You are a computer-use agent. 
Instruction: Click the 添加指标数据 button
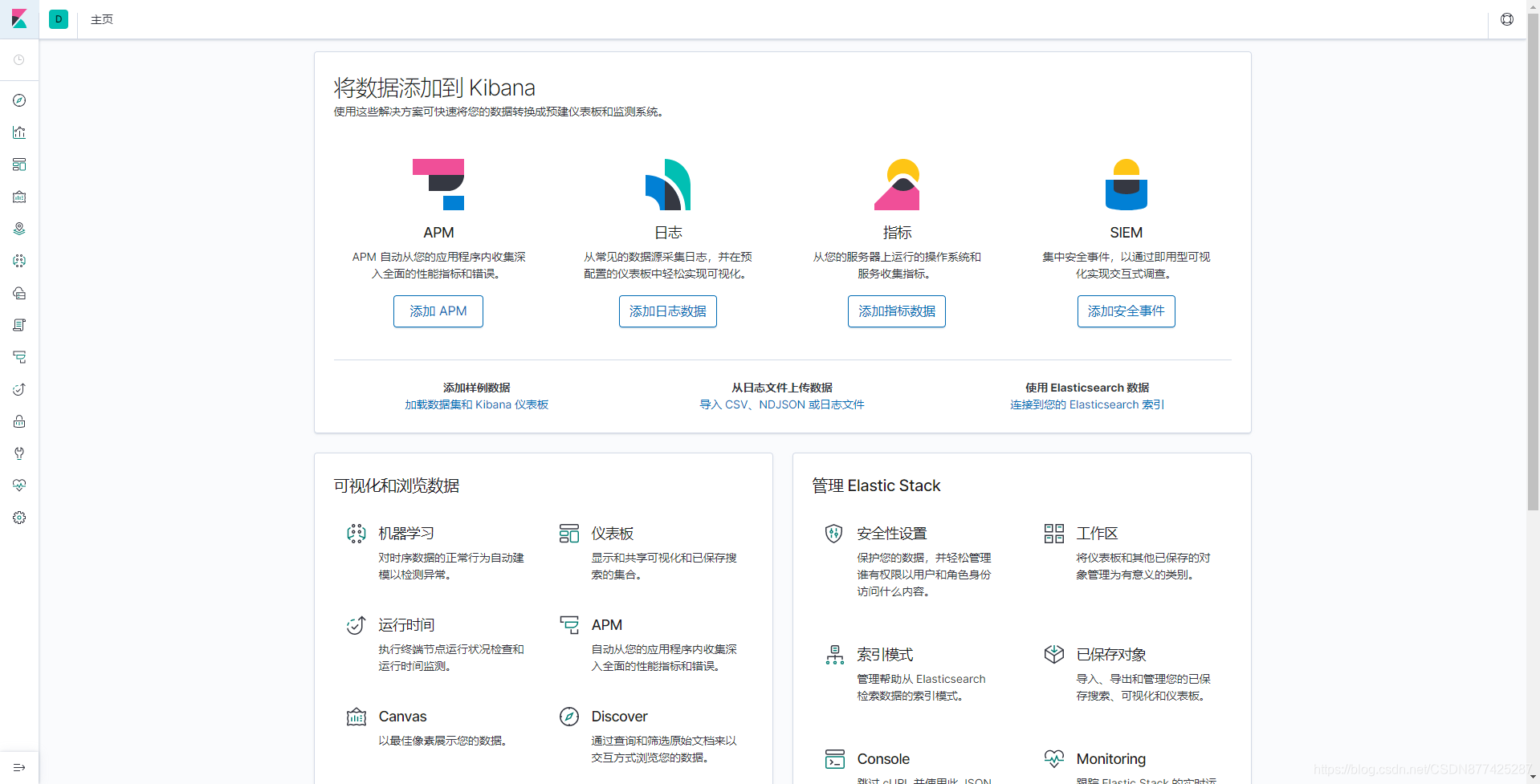tap(896, 311)
